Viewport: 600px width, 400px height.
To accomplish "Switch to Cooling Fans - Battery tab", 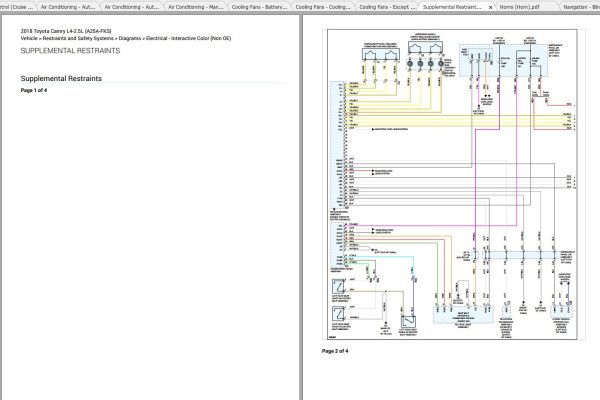I will 258,6.
